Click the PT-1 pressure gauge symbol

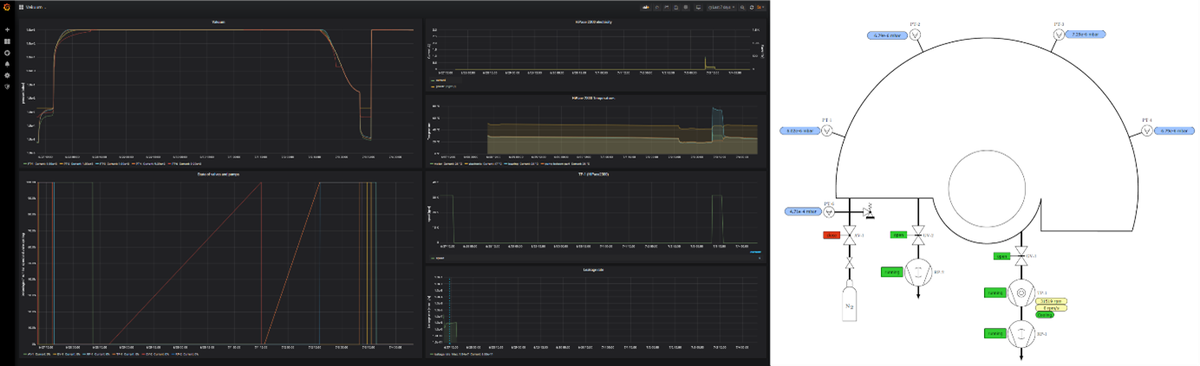tap(828, 131)
